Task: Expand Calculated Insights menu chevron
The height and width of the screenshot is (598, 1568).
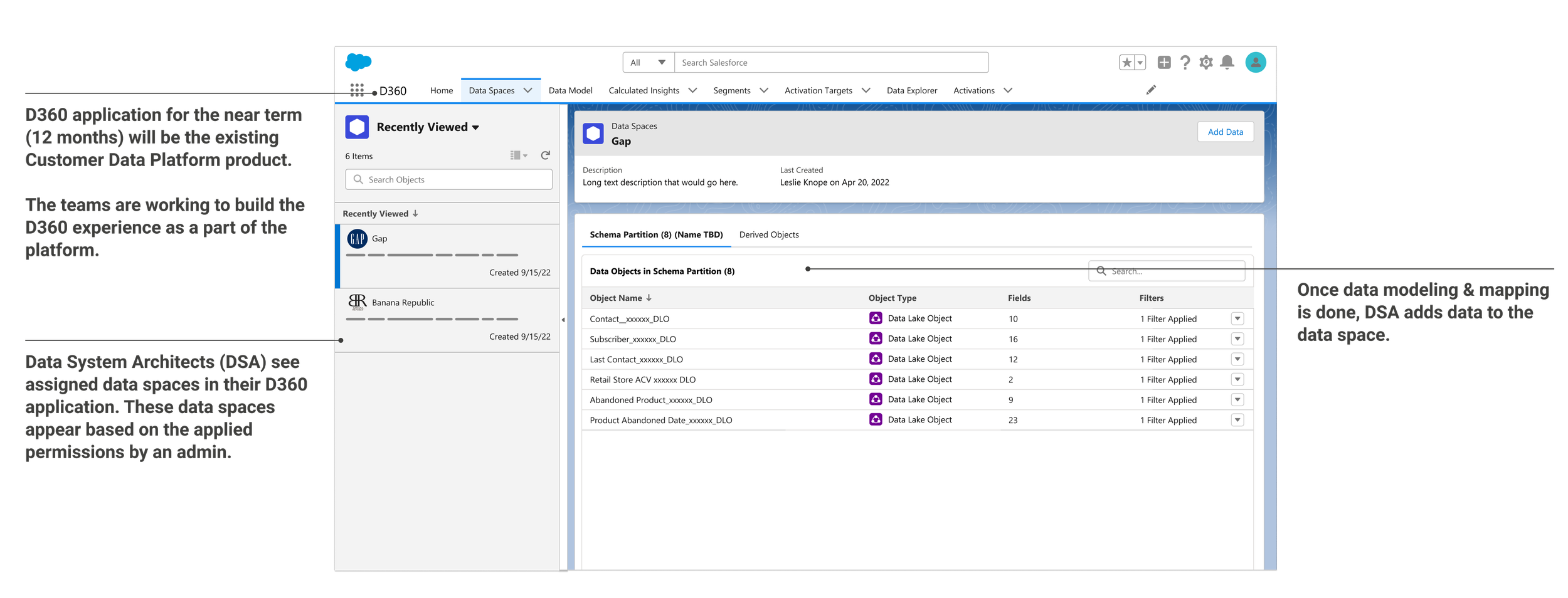Action: (x=692, y=90)
